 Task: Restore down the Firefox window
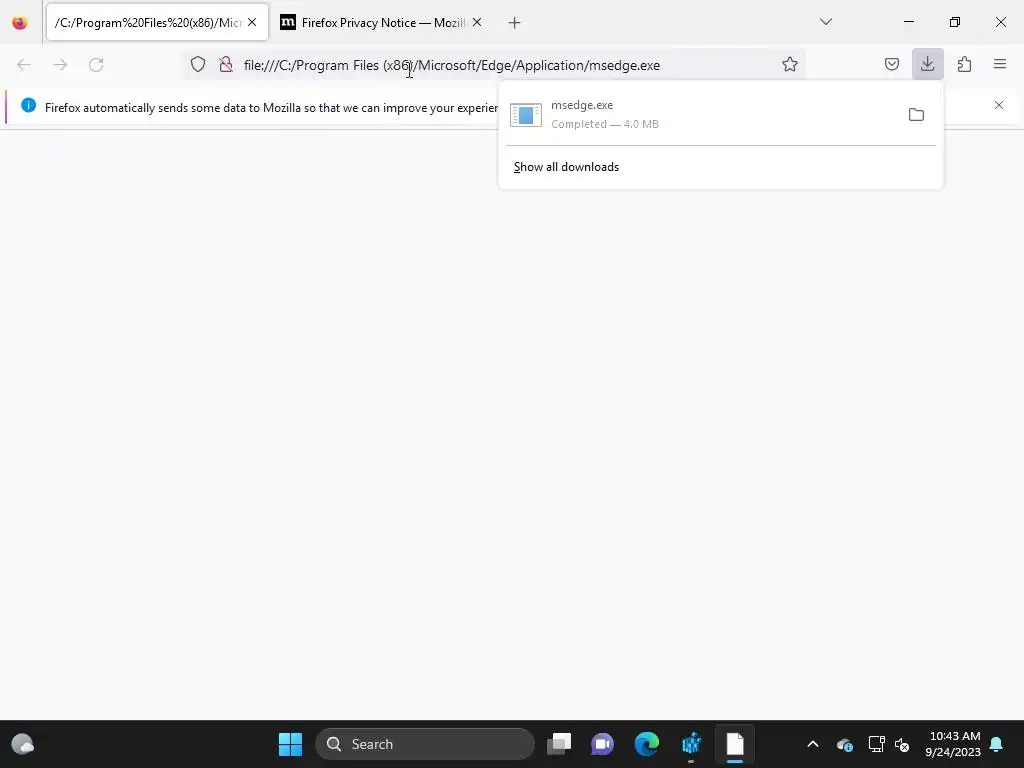tap(954, 22)
